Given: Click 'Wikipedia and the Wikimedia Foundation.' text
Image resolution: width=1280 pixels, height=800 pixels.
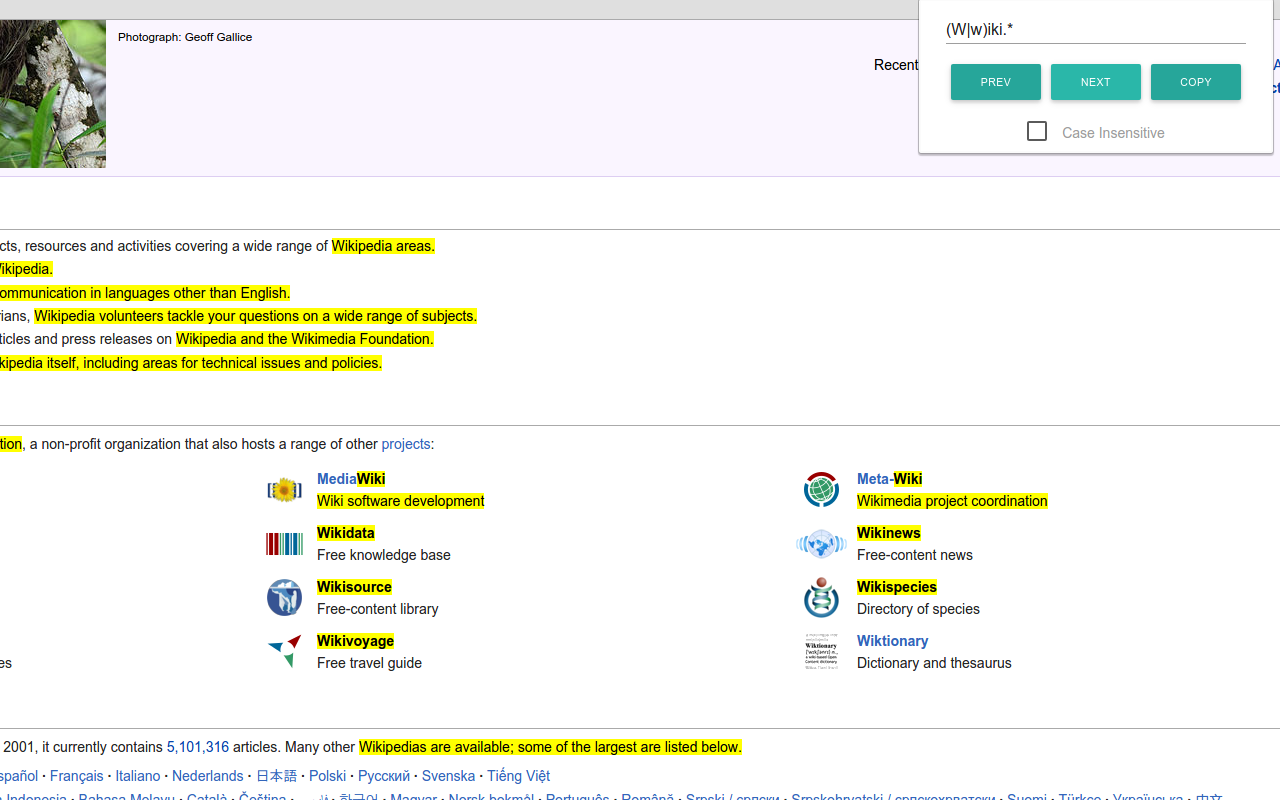Looking at the screenshot, I should 305,339.
